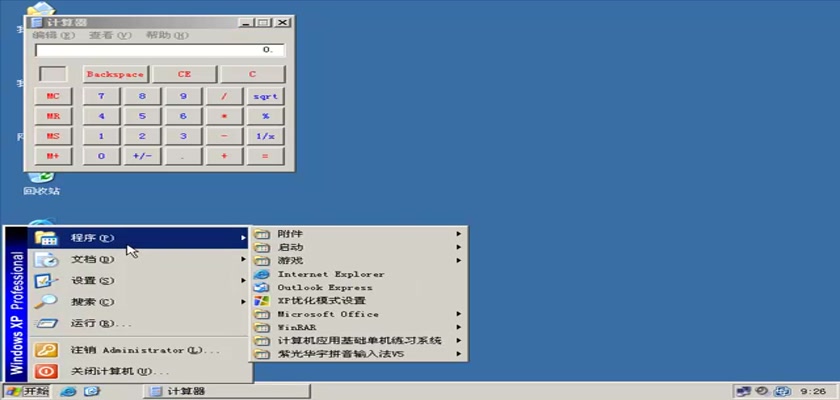Click the 计算器 taskbar button
Screen dimensions: 840x400
pyautogui.click(x=228, y=391)
